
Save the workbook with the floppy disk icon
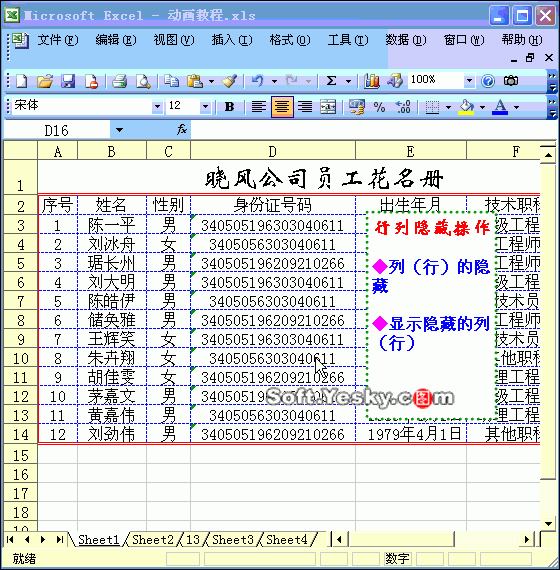pyautogui.click(x=68, y=81)
